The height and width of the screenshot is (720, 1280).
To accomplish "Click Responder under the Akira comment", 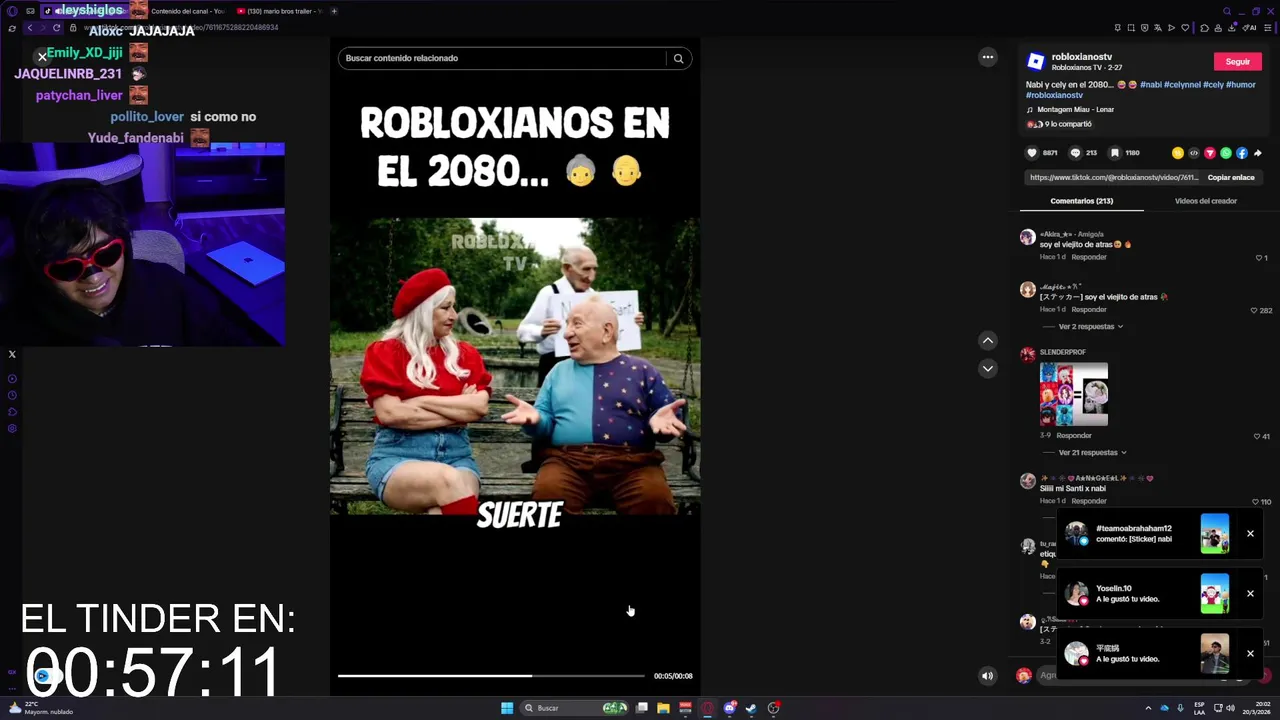I will (1088, 257).
